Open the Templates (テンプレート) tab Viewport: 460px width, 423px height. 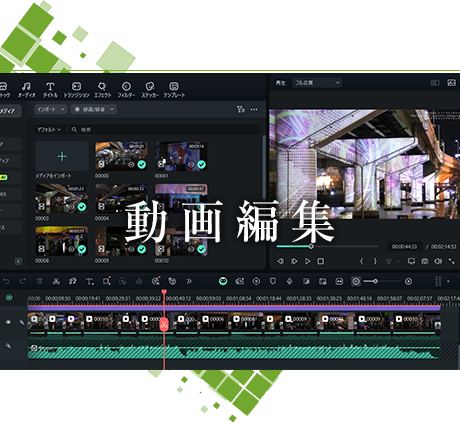point(174,90)
